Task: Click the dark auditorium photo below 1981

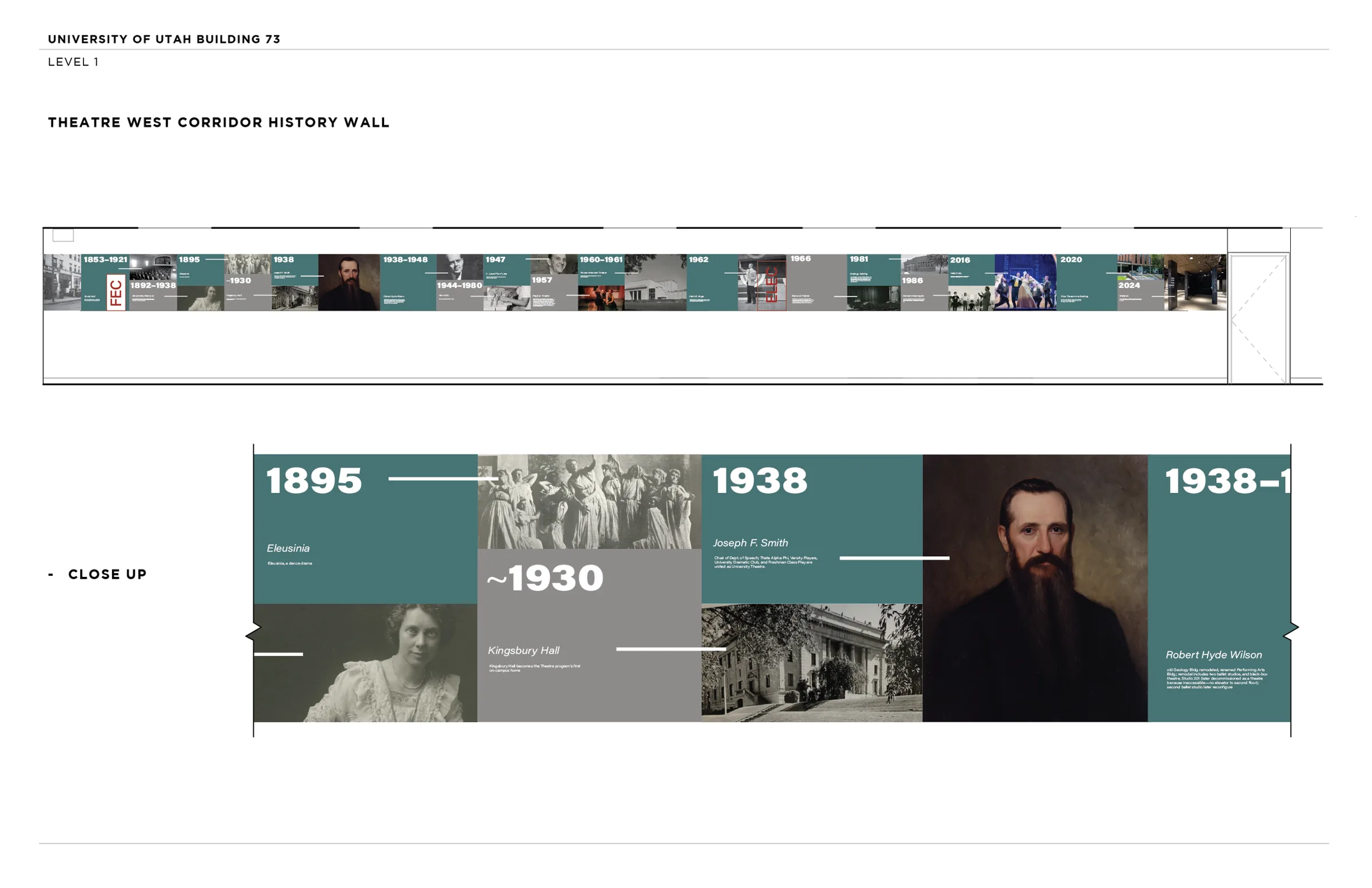Action: click(874, 298)
